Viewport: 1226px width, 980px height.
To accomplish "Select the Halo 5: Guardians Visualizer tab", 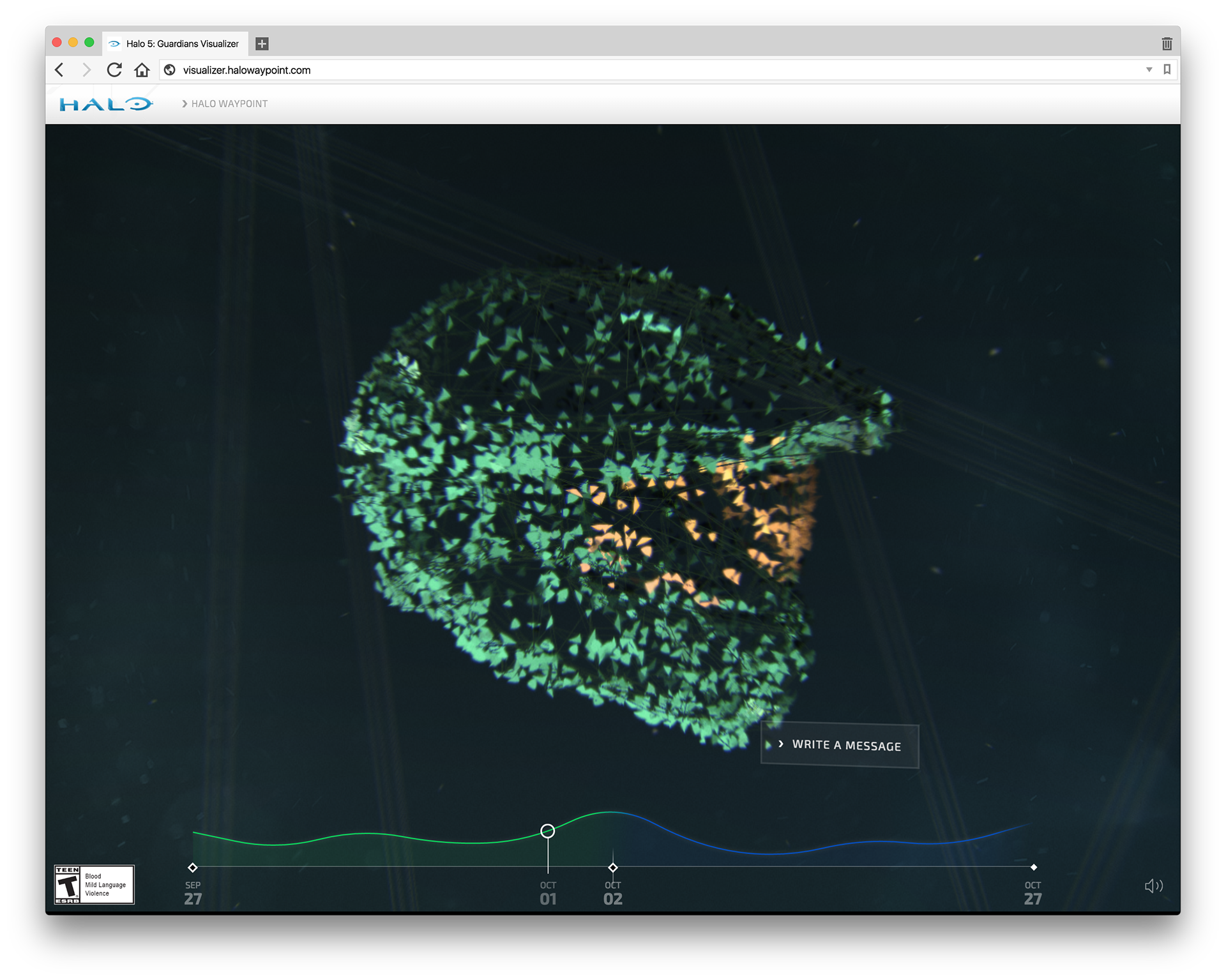I will [176, 43].
